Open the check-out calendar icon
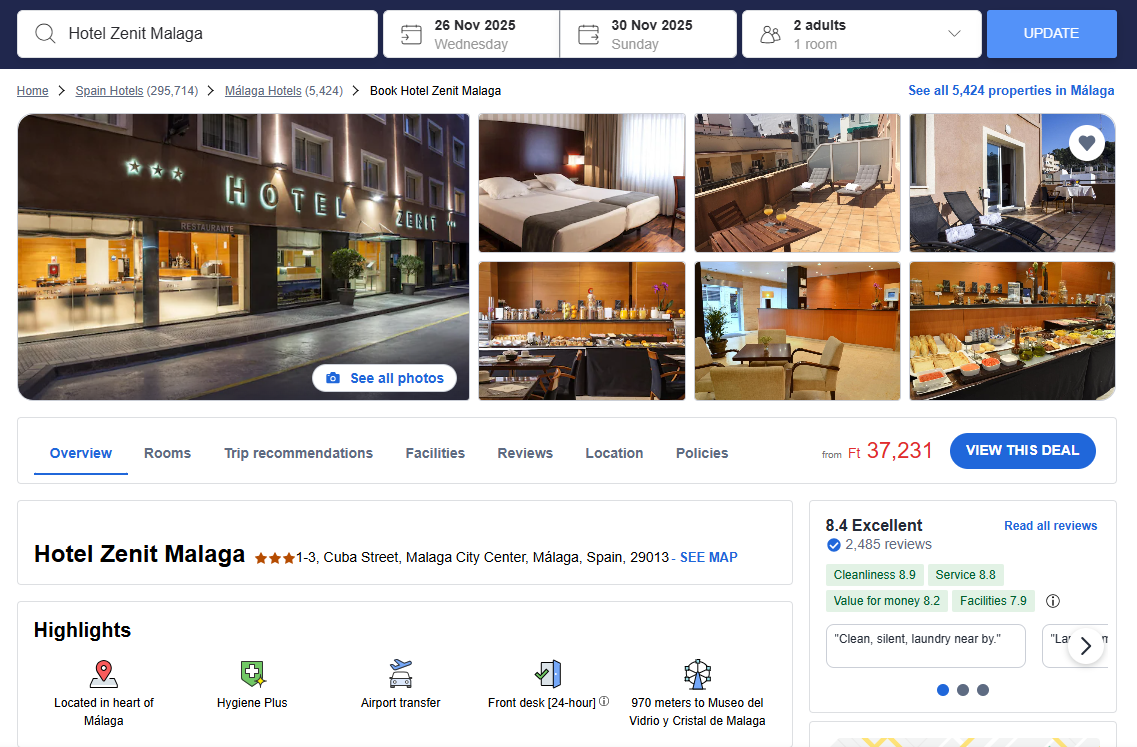Viewport: 1137px width, 747px height. pos(588,34)
